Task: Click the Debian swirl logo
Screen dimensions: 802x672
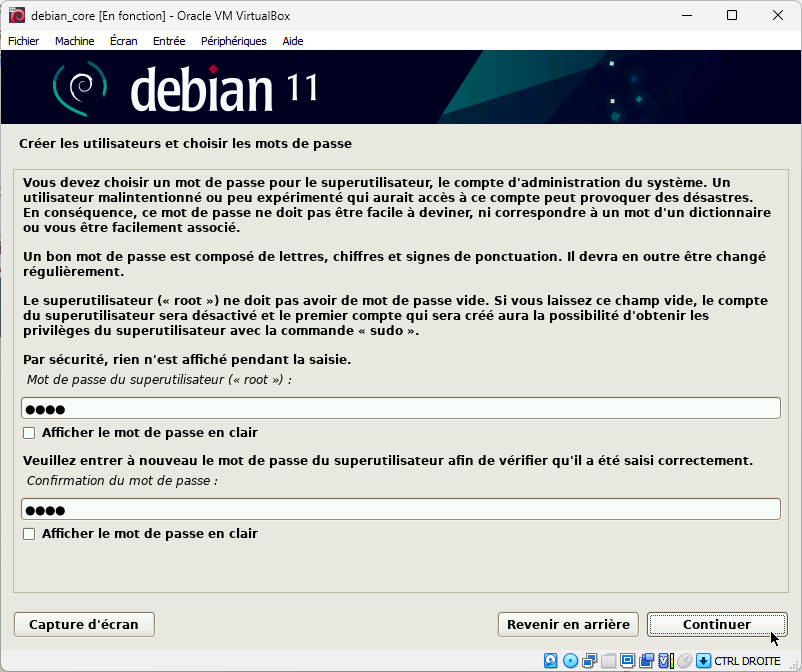Action: coord(80,88)
